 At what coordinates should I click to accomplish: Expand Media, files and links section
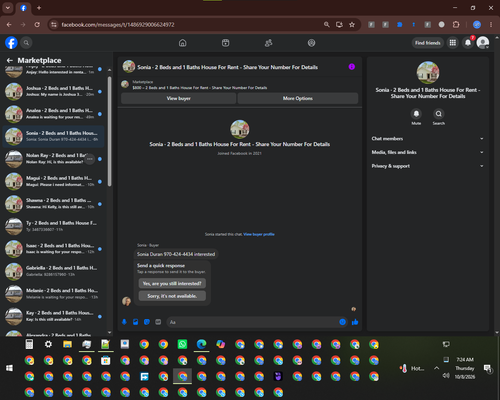pos(428,152)
